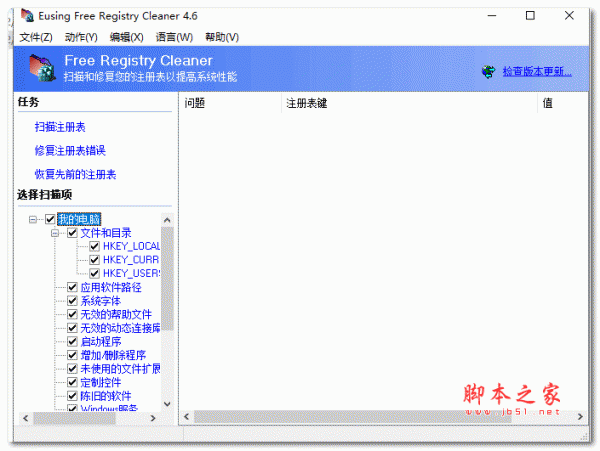This screenshot has height=451, width=600.
Task: Toggle the HKEY_USERS checkbox
Action: click(95, 274)
